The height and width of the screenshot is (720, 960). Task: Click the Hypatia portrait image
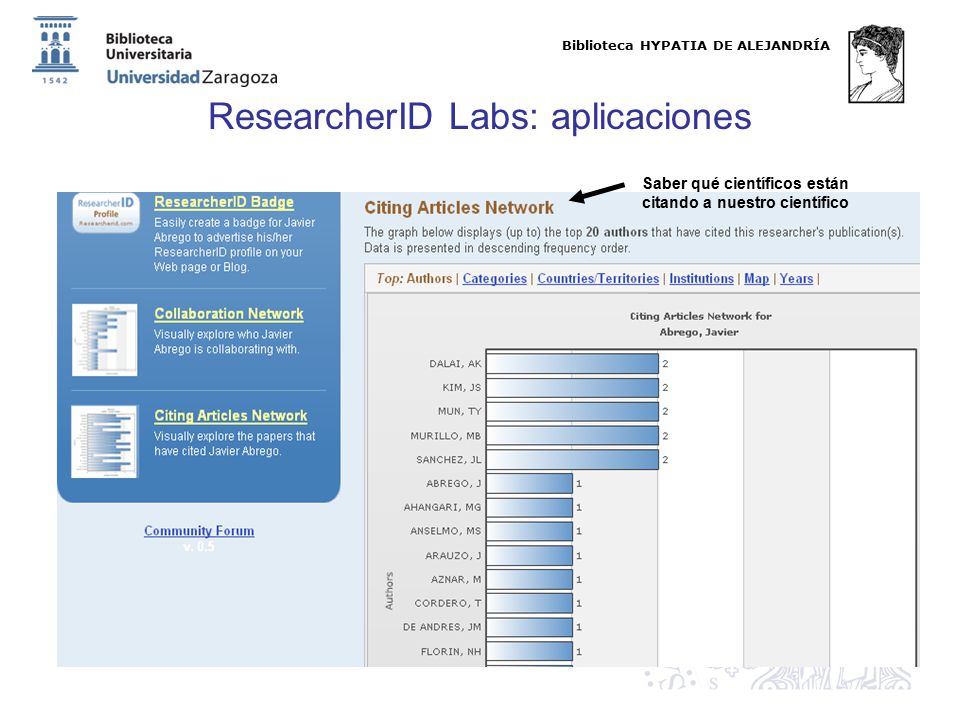[x=876, y=64]
